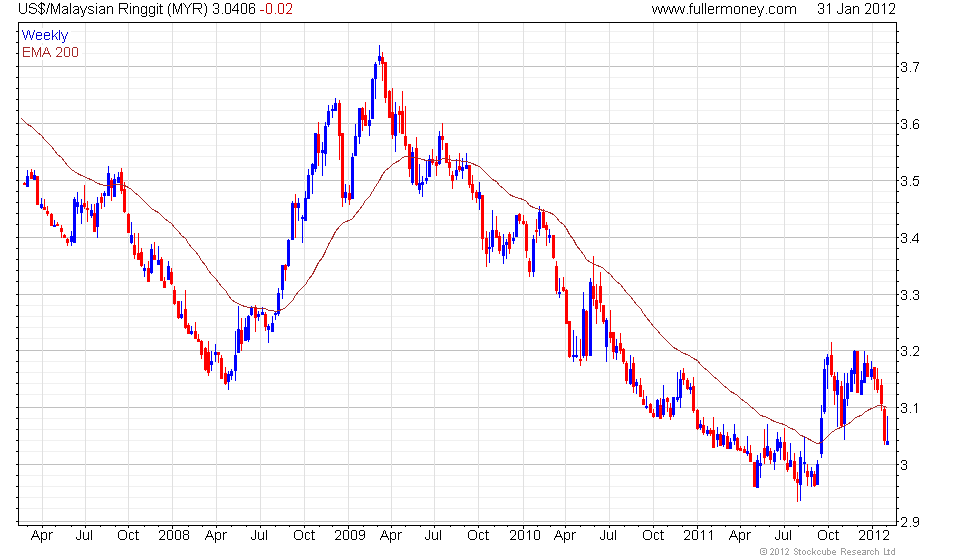Viewport: 980px width, 560px height.
Task: Click the 2008 year label on time axis
Action: (x=174, y=536)
